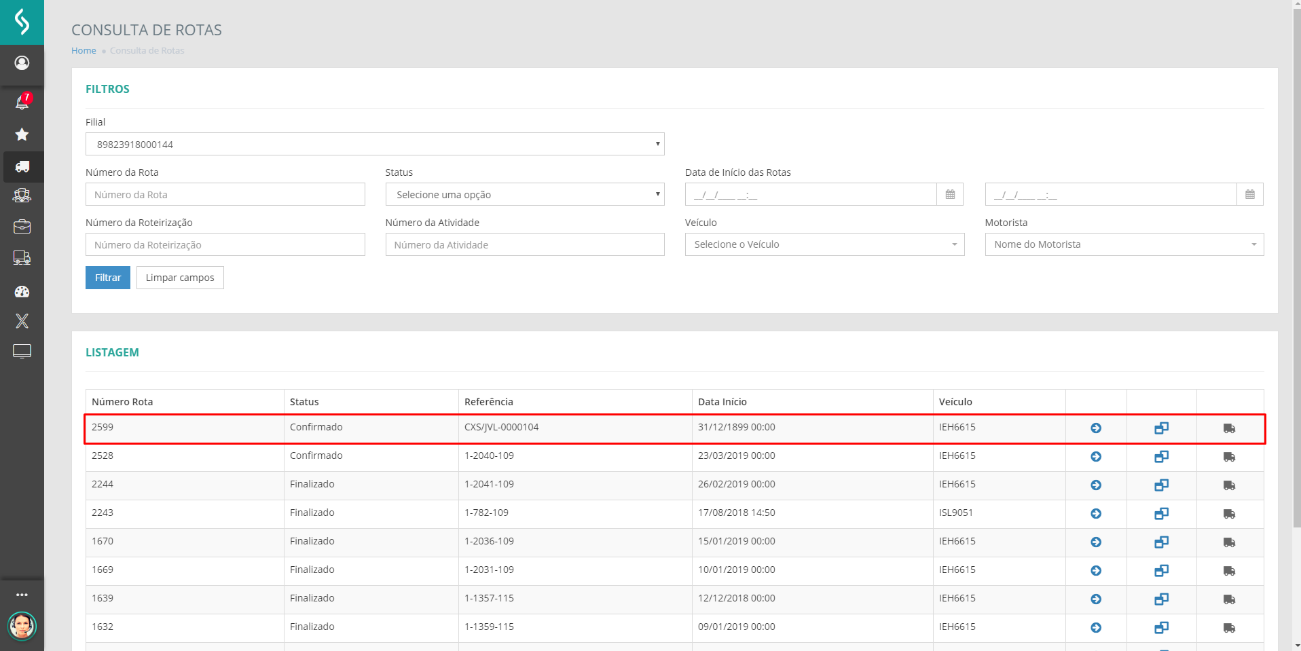Expand the Filial dropdown
The height and width of the screenshot is (651, 1301).
click(x=375, y=144)
